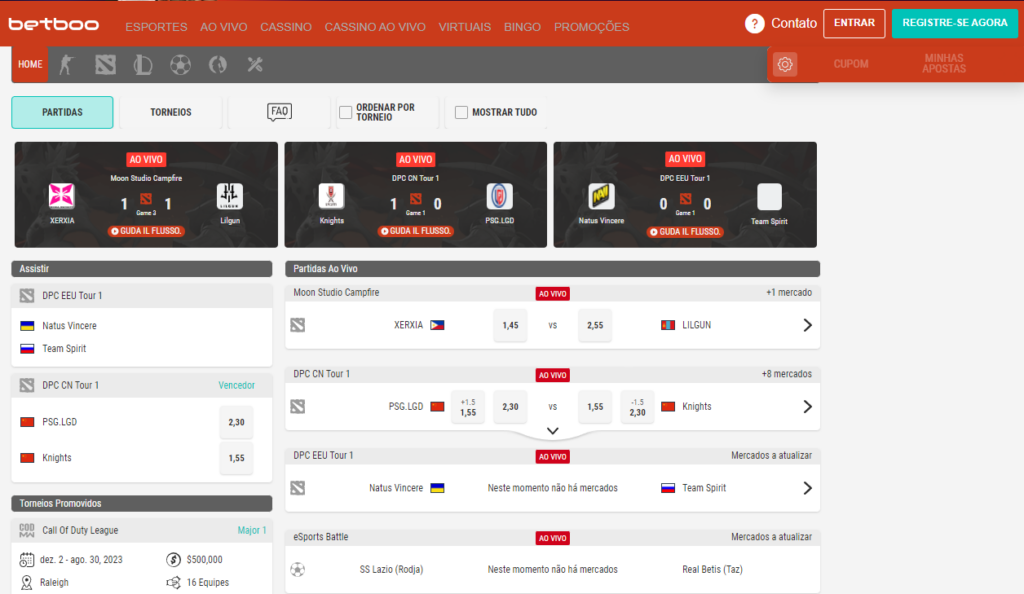This screenshot has width=1024, height=594.
Task: Click the Call Of Duty League logo icon
Action: [27, 530]
